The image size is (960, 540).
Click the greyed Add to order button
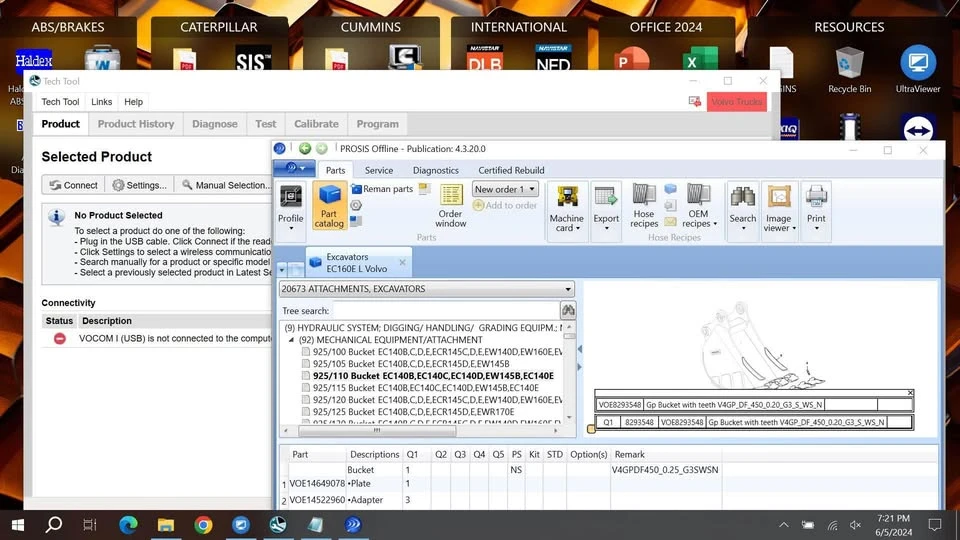[505, 206]
